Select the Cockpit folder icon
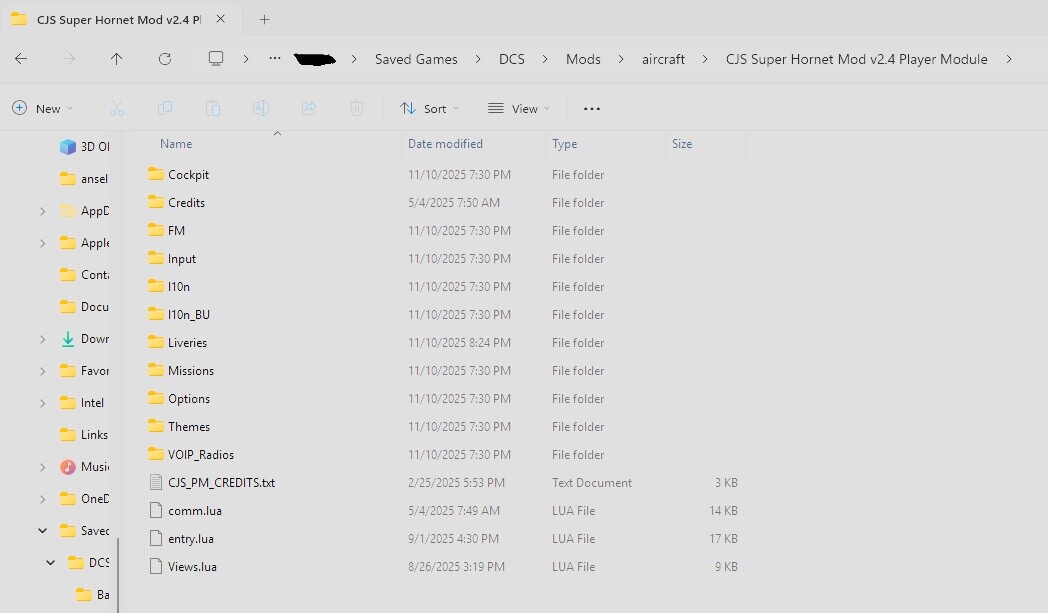1048x613 pixels. [x=156, y=174]
